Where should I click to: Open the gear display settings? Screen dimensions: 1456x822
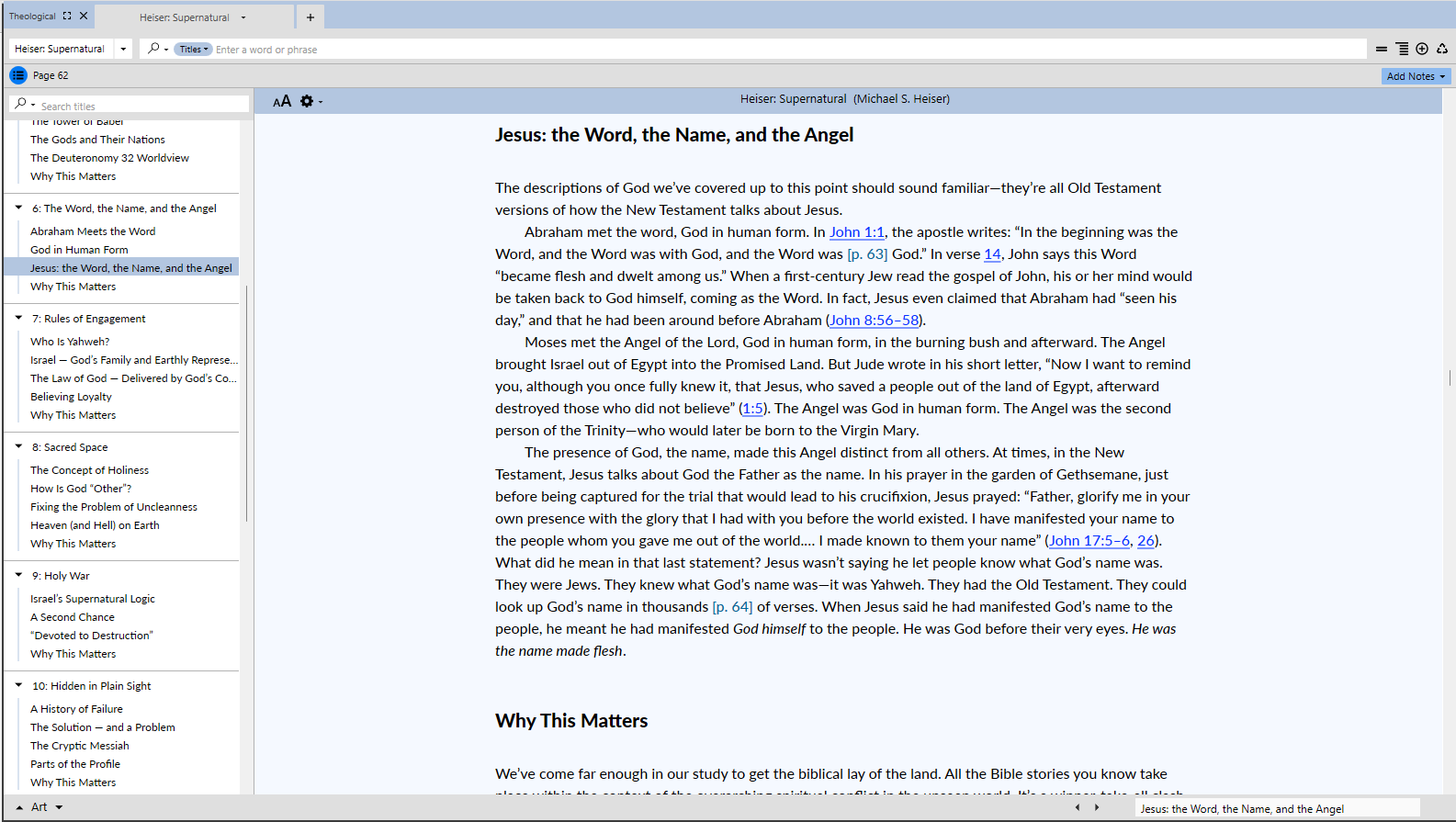307,101
